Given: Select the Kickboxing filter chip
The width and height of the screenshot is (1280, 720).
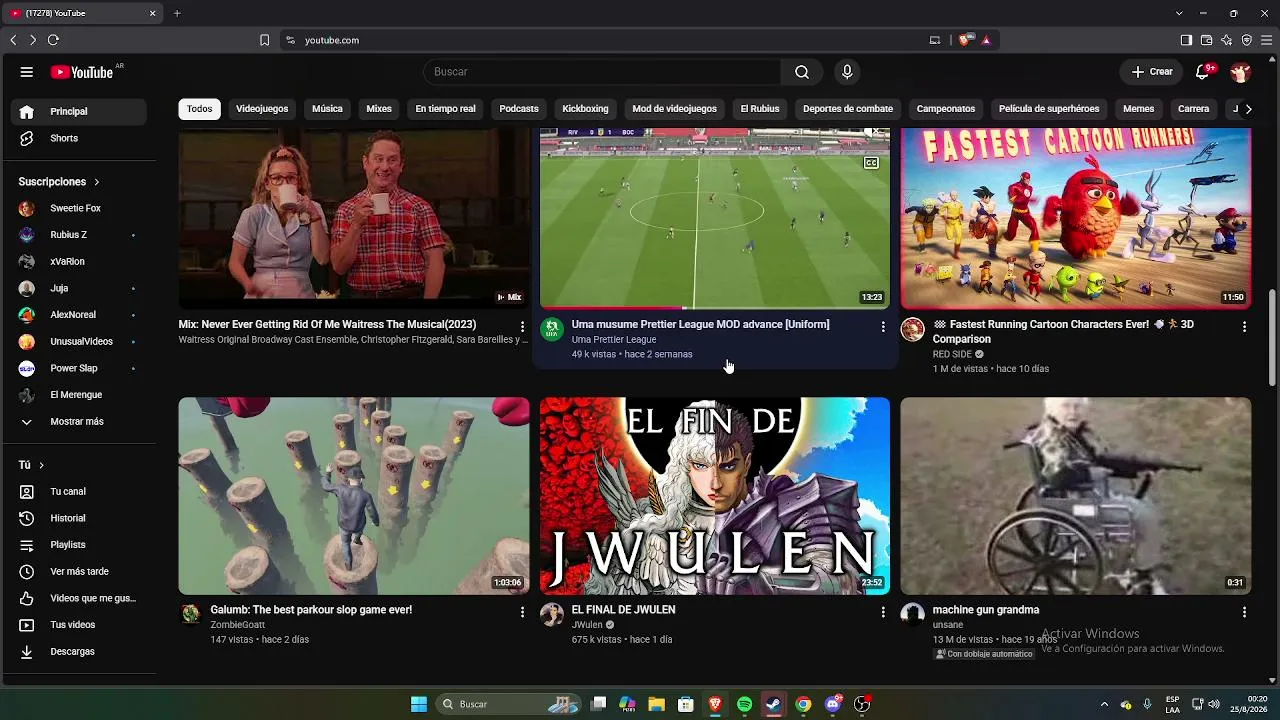Looking at the screenshot, I should [585, 109].
